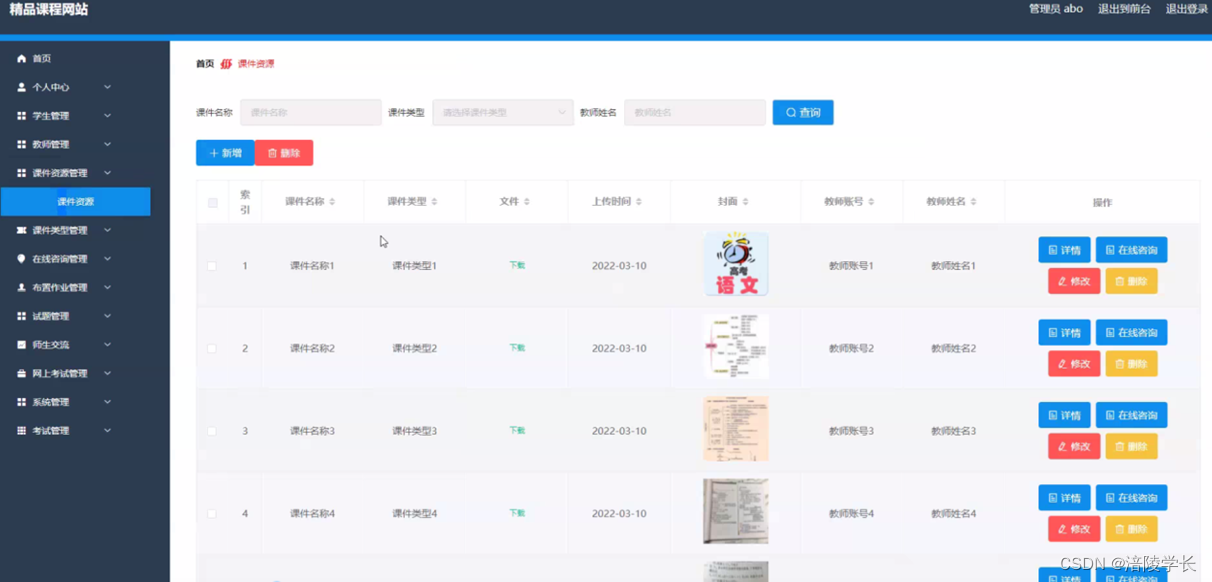Click 在线咨询 for 课件名称2
This screenshot has width=1212, height=582.
coord(1131,333)
